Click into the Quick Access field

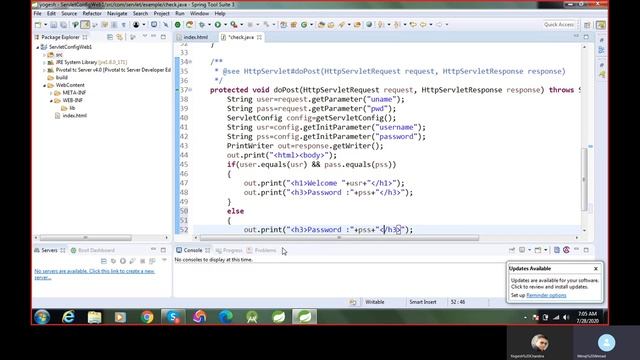559,25
